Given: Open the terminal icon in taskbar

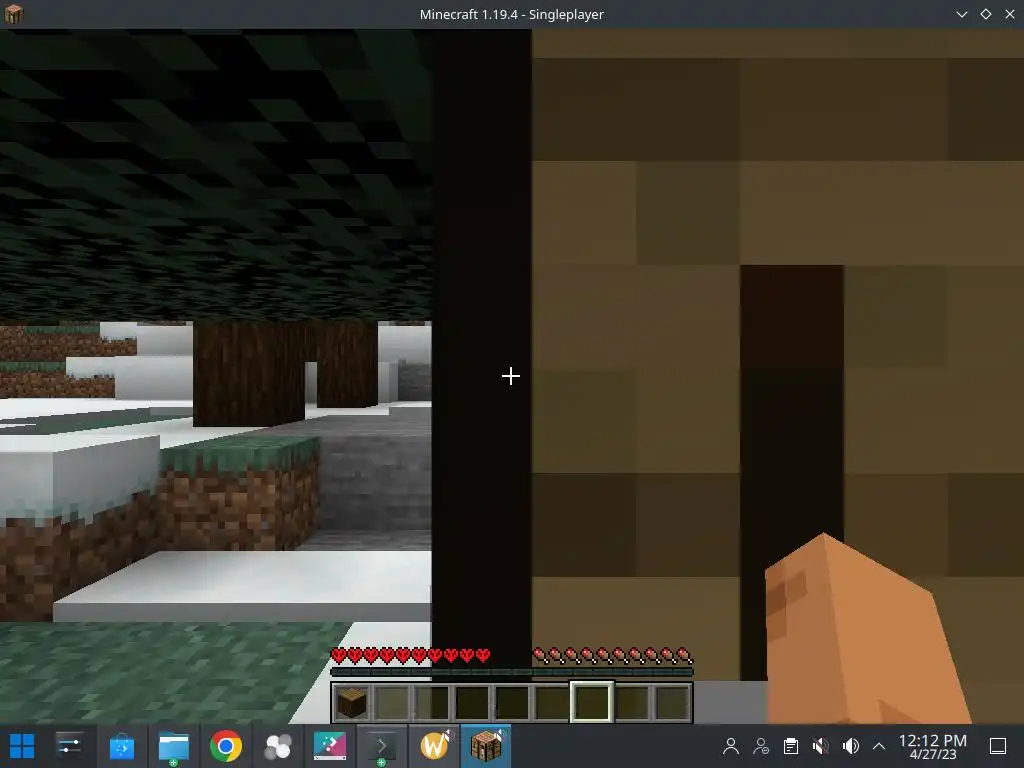Looking at the screenshot, I should coord(381,746).
